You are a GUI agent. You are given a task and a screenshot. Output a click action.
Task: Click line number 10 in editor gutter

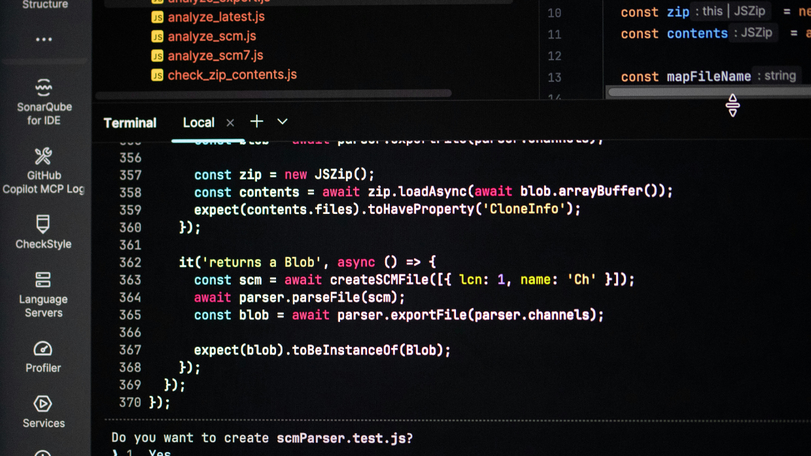[554, 13]
